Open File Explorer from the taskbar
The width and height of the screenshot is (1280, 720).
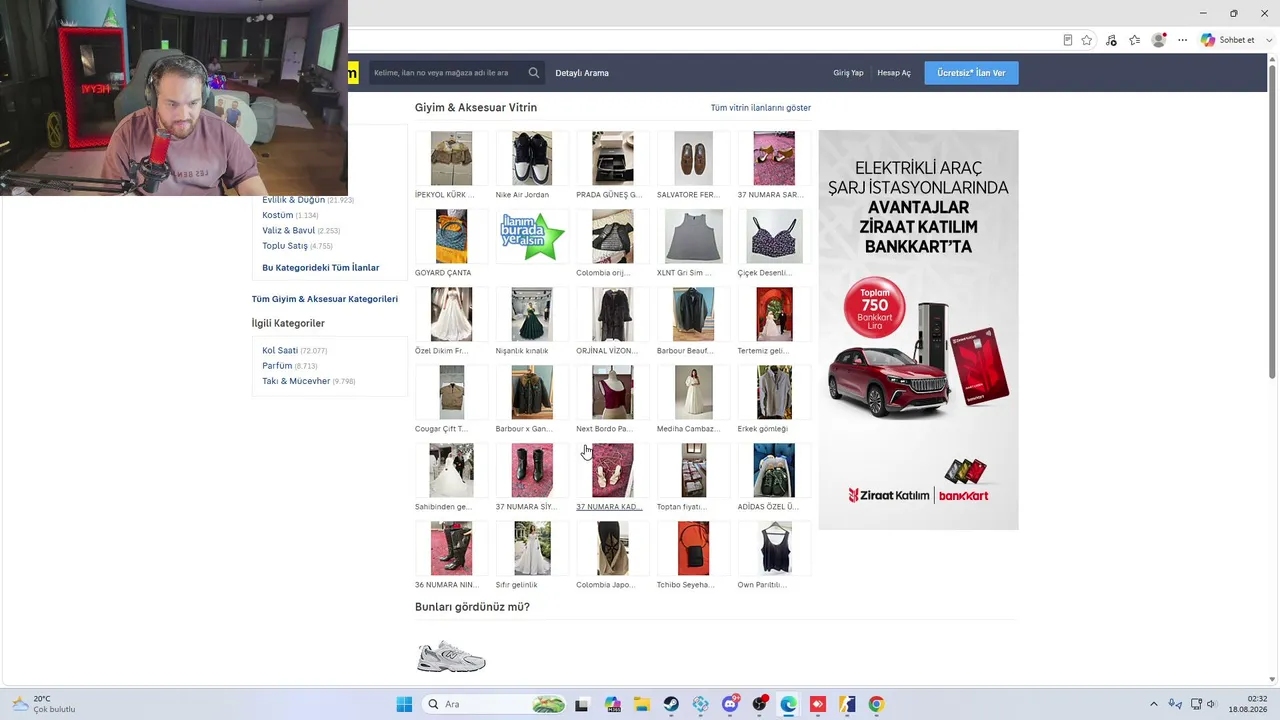point(641,704)
